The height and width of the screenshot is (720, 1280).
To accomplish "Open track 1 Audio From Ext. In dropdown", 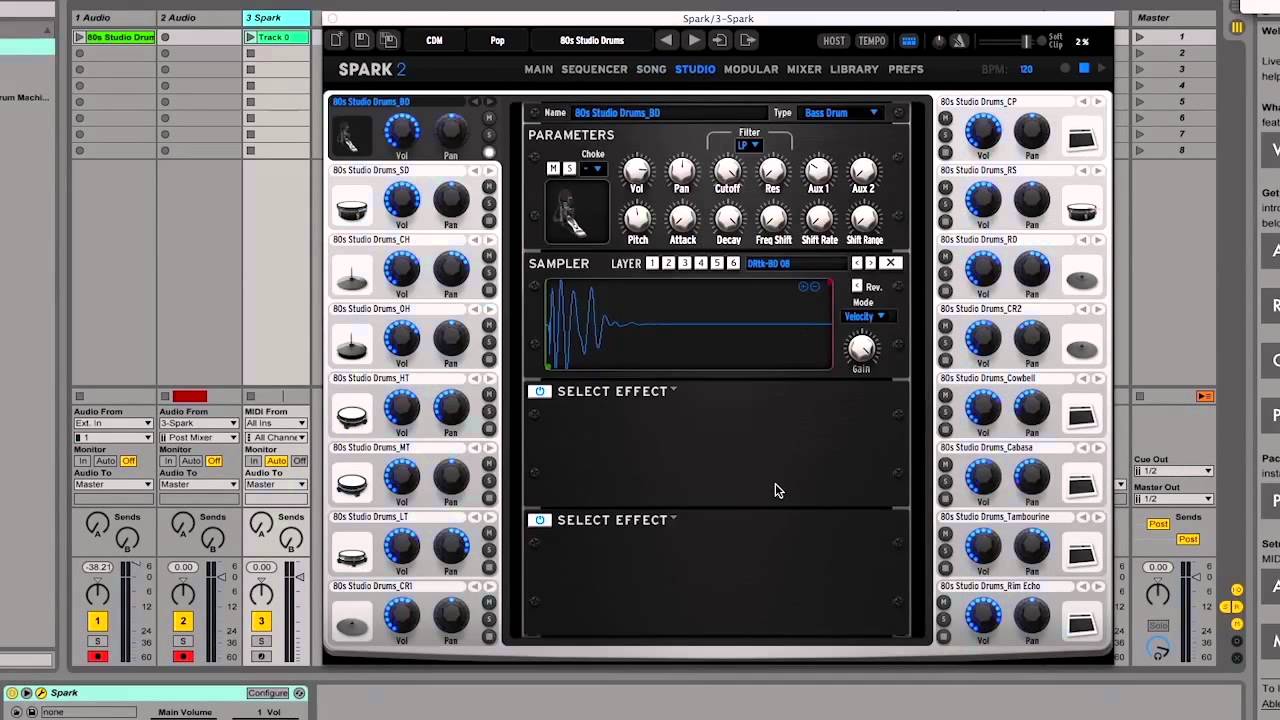I will (x=113, y=423).
